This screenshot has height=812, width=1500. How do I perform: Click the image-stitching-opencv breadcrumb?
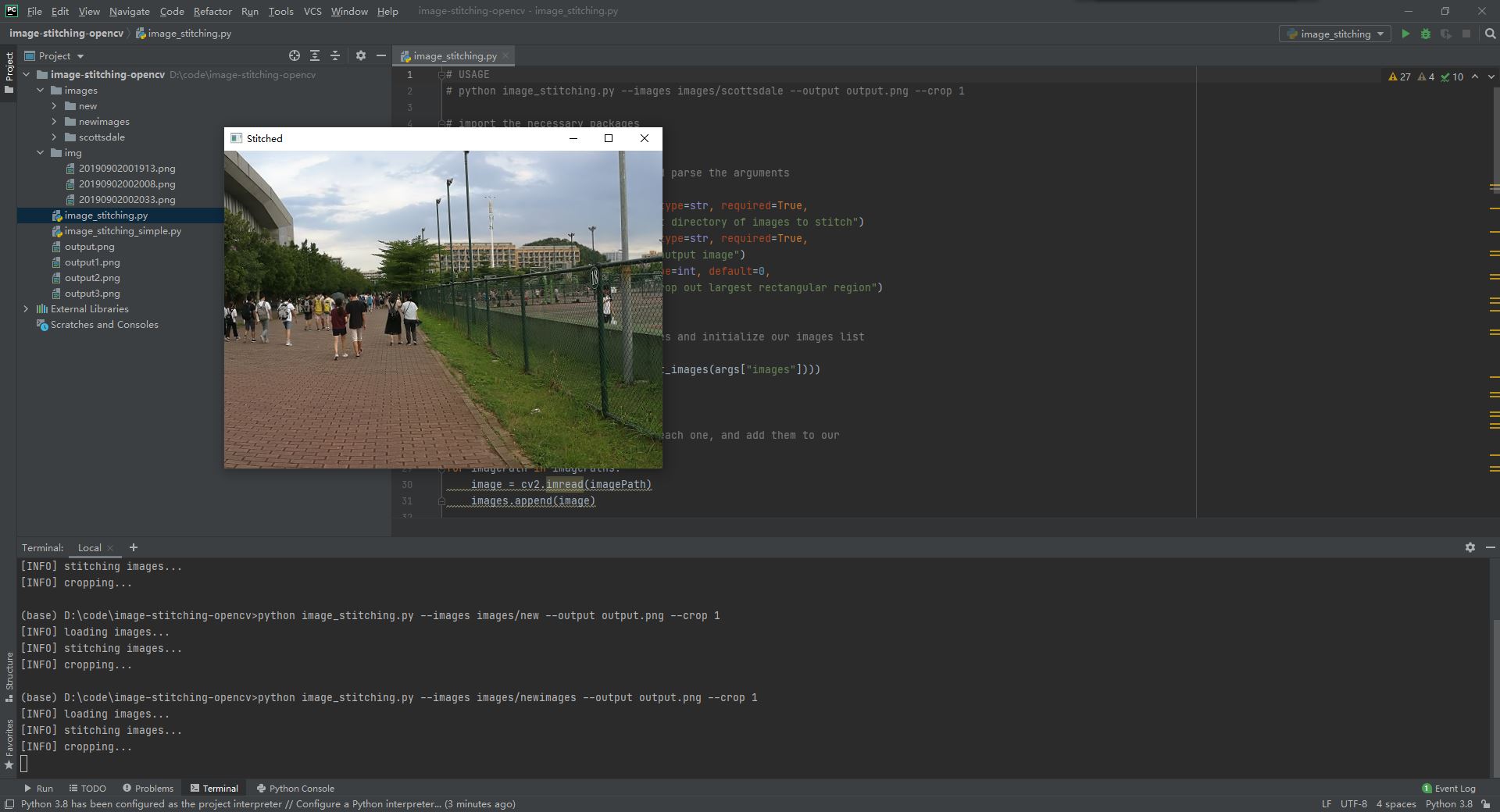[66, 33]
